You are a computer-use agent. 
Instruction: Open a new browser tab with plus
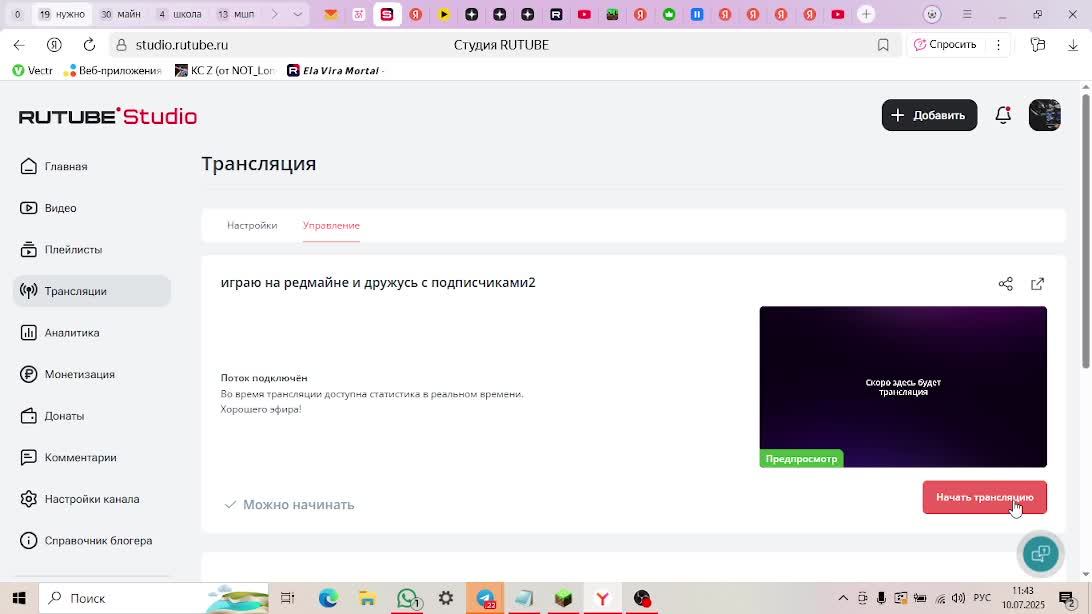pyautogui.click(x=866, y=14)
